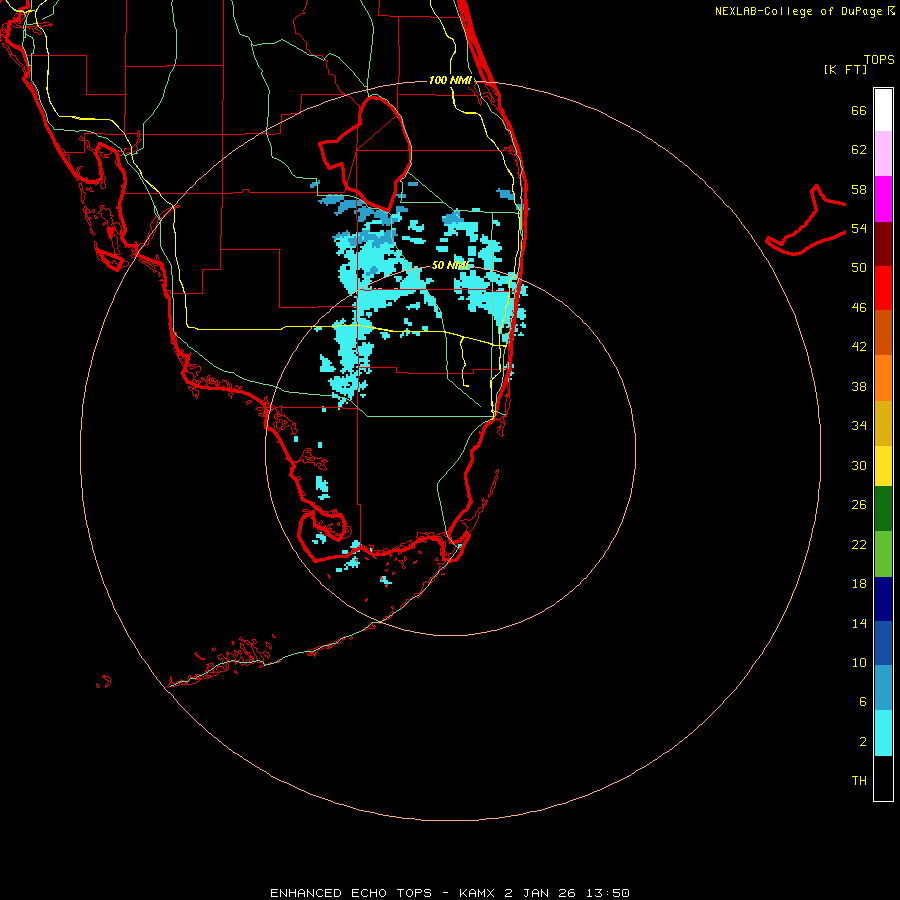
Task: Click the yellow legend swatch
Action: click(883, 466)
